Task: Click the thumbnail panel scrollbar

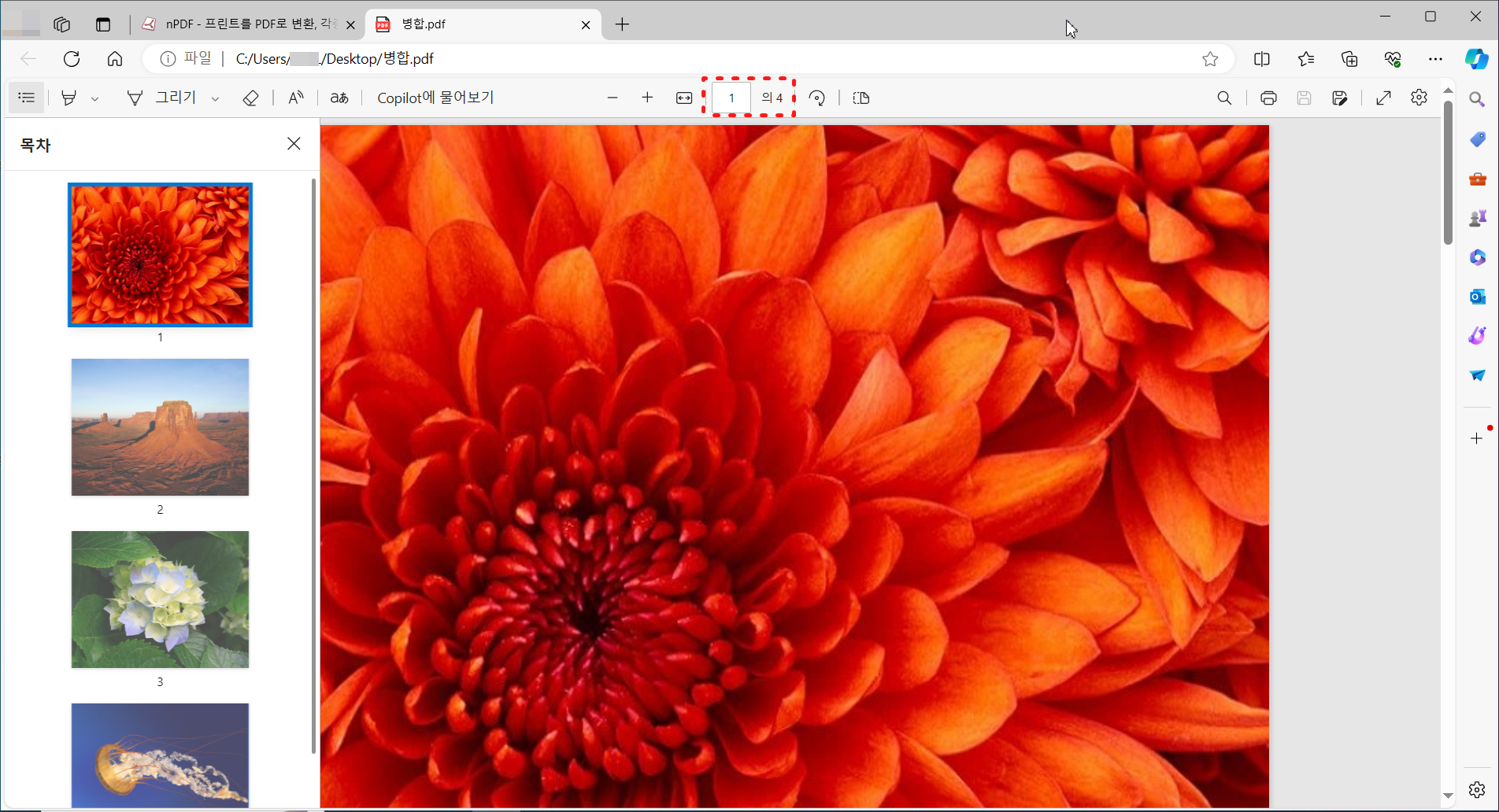Action: pyautogui.click(x=313, y=466)
